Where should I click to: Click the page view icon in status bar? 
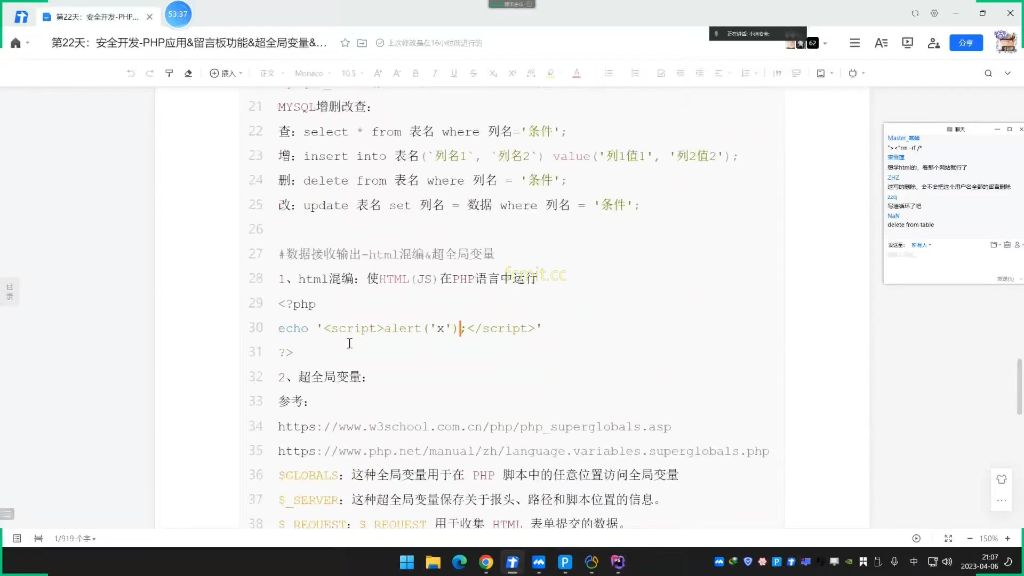(17, 538)
